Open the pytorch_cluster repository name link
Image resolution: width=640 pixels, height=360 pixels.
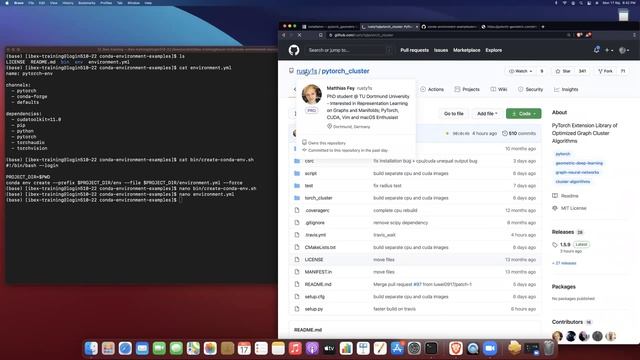tap(345, 71)
